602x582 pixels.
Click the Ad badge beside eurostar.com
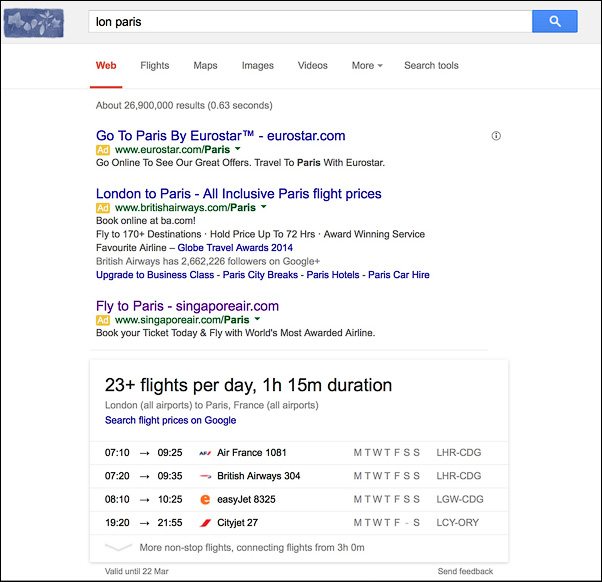tap(103, 150)
